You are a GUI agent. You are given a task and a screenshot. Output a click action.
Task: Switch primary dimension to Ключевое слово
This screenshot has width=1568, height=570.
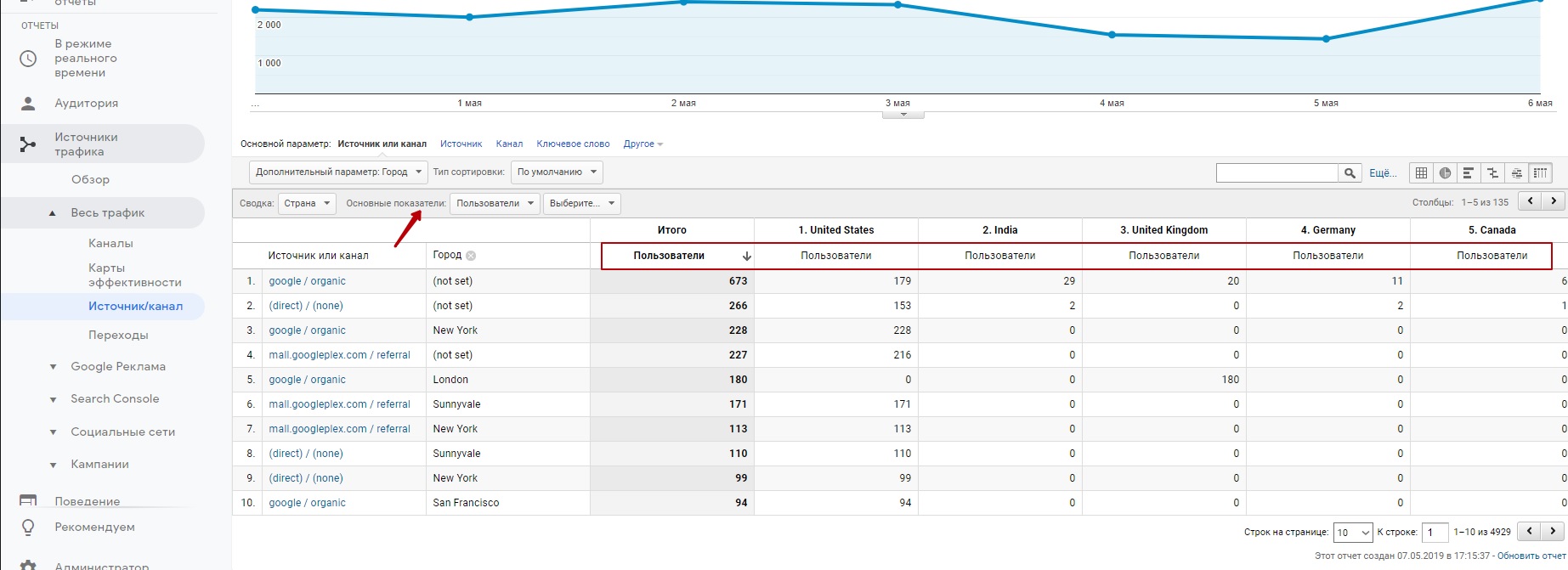[x=574, y=144]
